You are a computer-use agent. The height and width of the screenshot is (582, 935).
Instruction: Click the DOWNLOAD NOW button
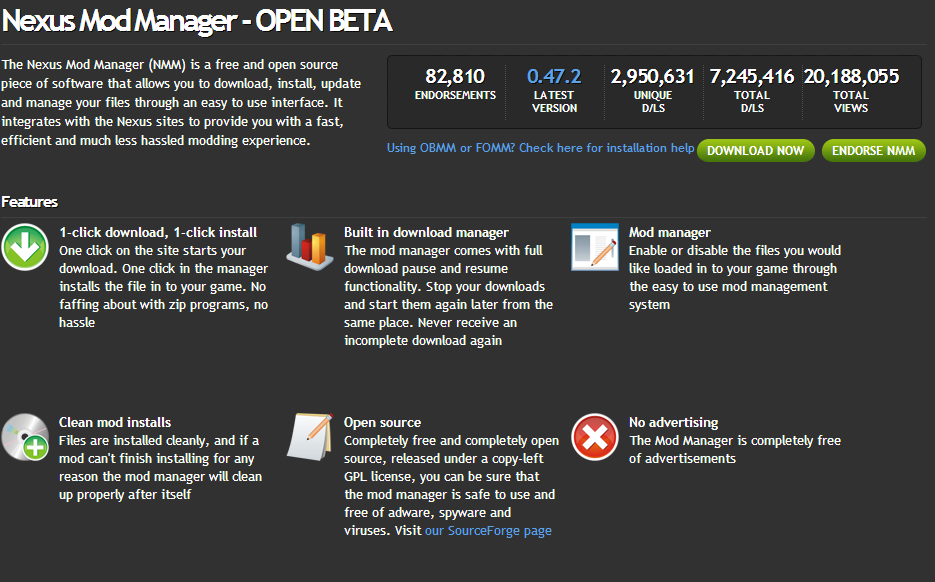click(756, 150)
